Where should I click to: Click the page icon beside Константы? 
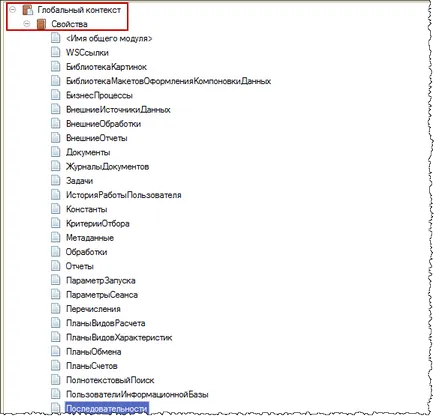(x=56, y=209)
